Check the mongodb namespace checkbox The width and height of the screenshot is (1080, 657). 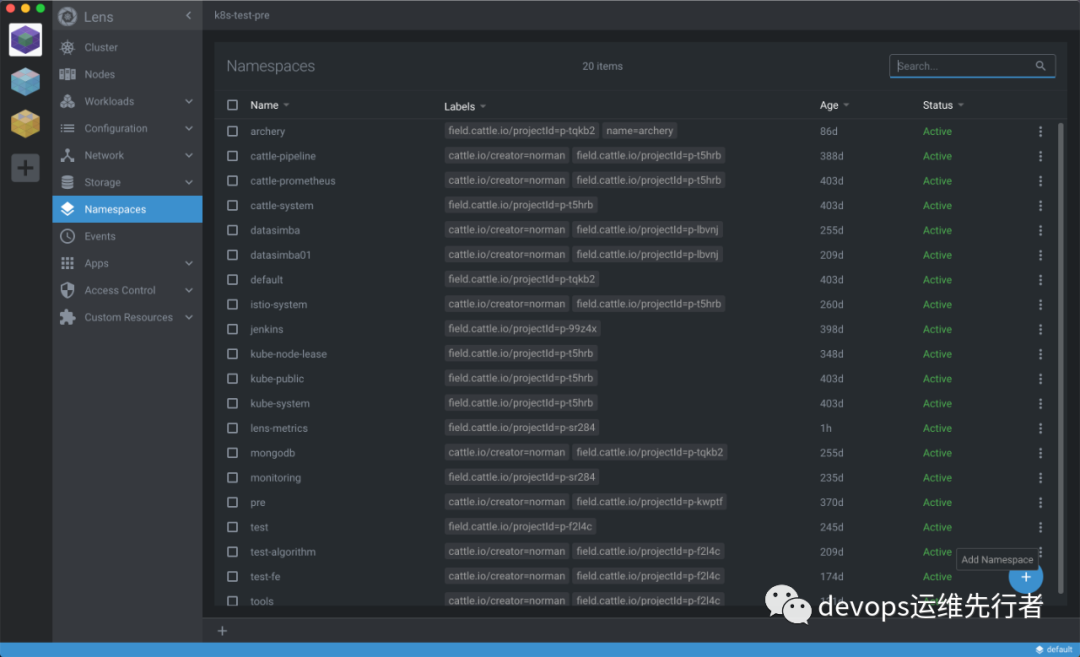coord(233,453)
